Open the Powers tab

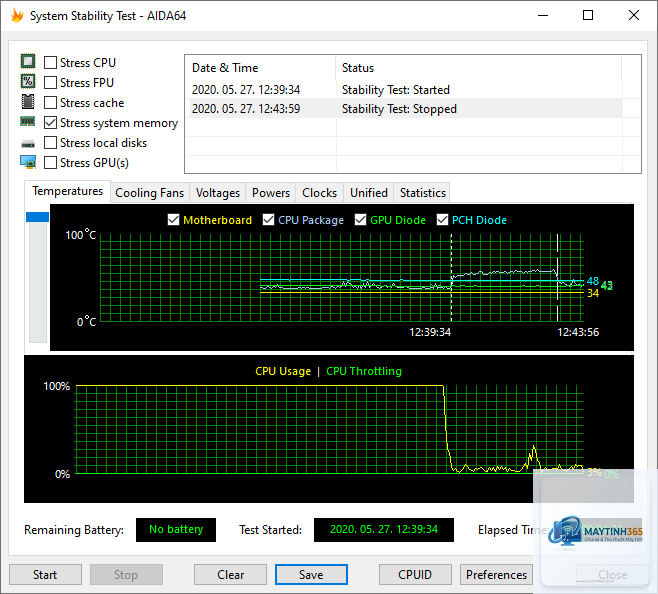point(271,193)
